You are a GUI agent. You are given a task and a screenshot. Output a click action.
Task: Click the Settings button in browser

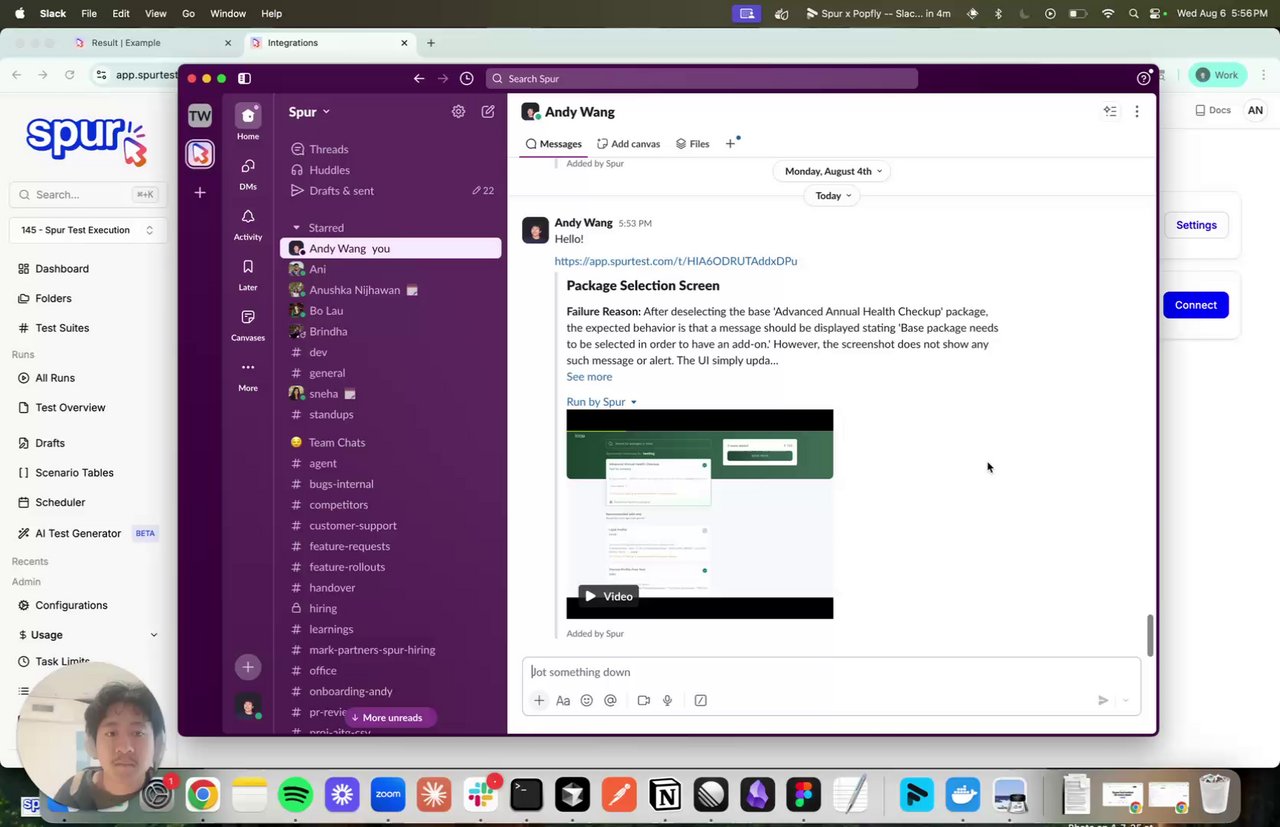pyautogui.click(x=1196, y=225)
